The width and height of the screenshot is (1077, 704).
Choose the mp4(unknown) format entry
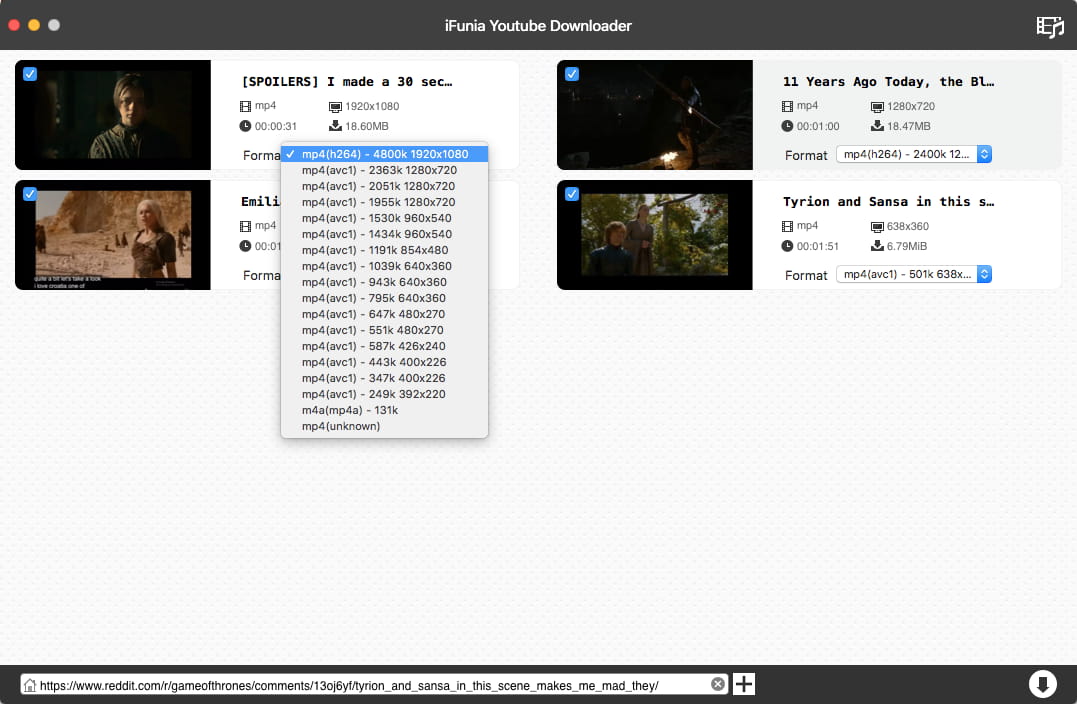[x=341, y=426]
